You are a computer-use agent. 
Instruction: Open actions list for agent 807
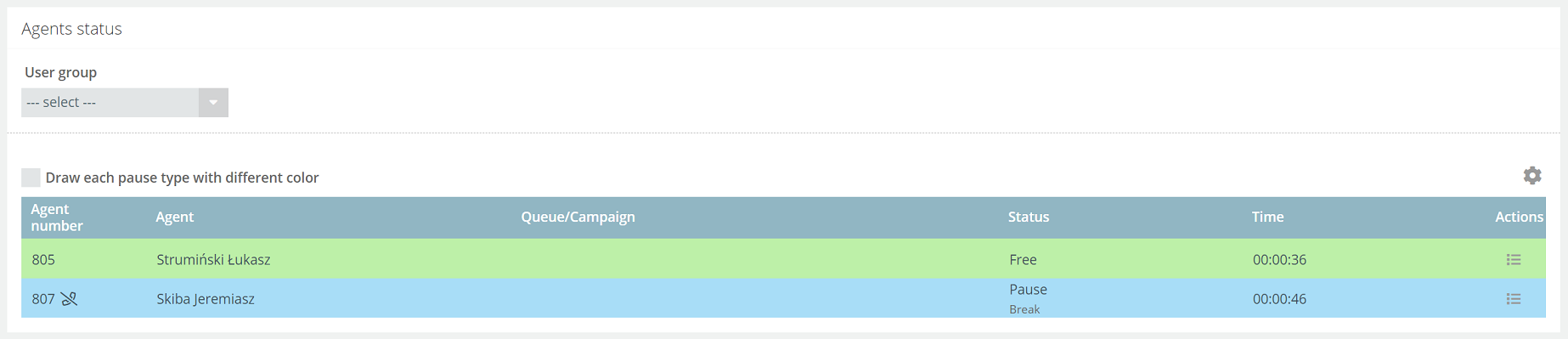[x=1513, y=298]
